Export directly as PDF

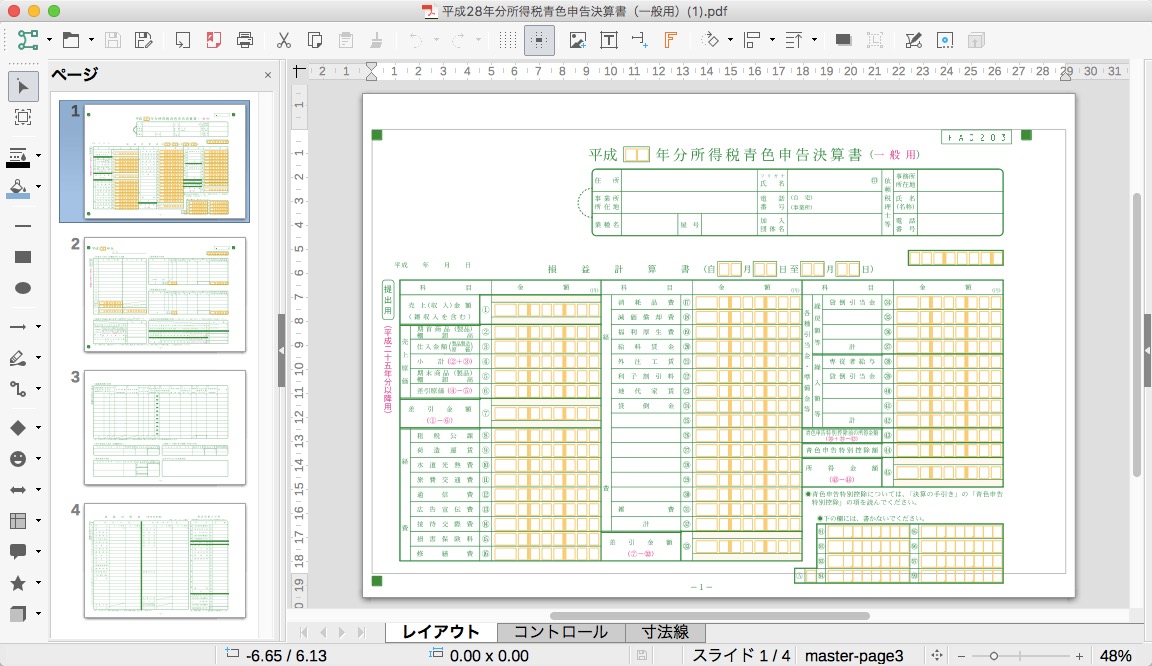pyautogui.click(x=214, y=40)
